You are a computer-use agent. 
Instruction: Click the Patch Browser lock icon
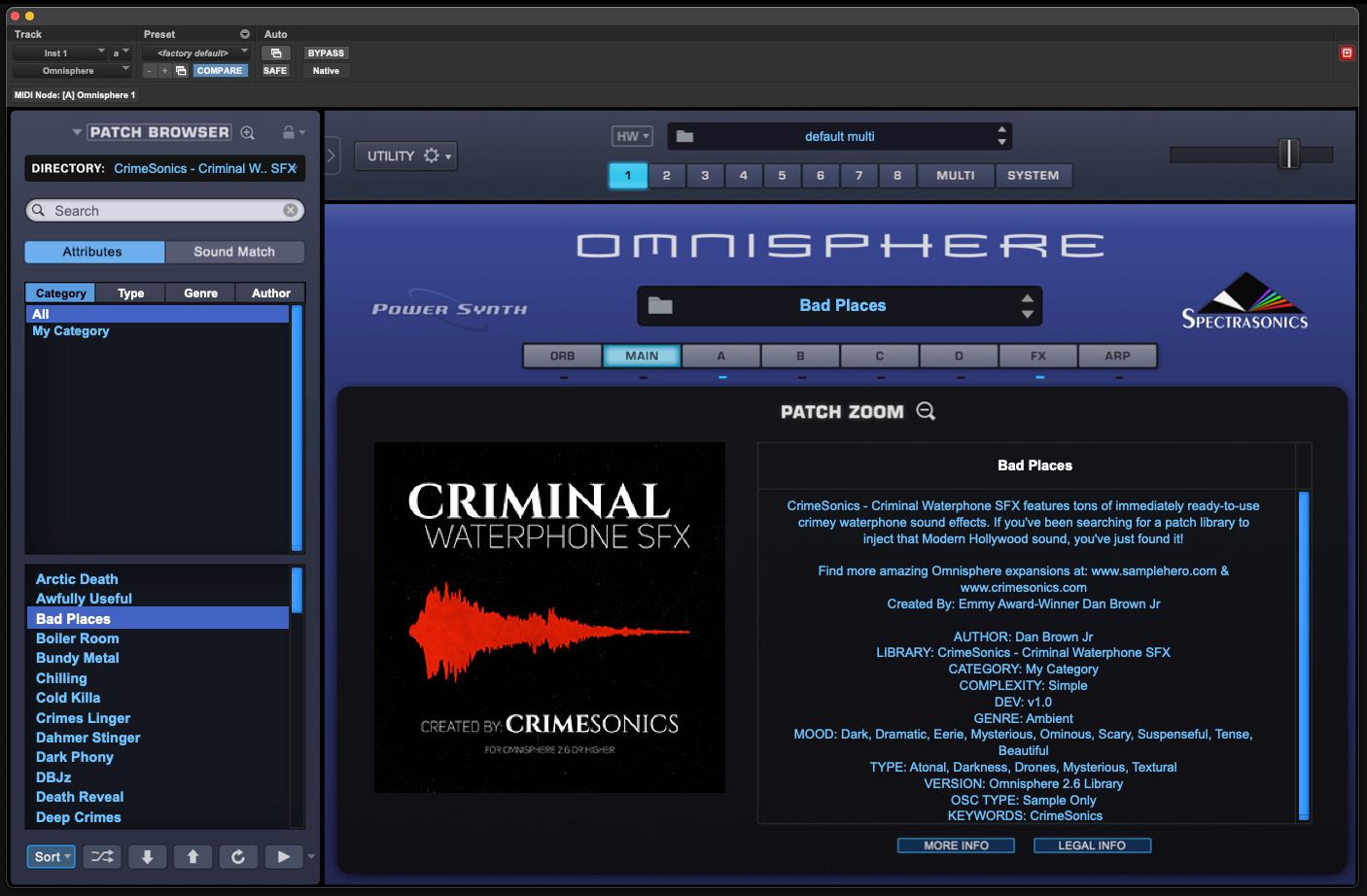click(x=289, y=132)
